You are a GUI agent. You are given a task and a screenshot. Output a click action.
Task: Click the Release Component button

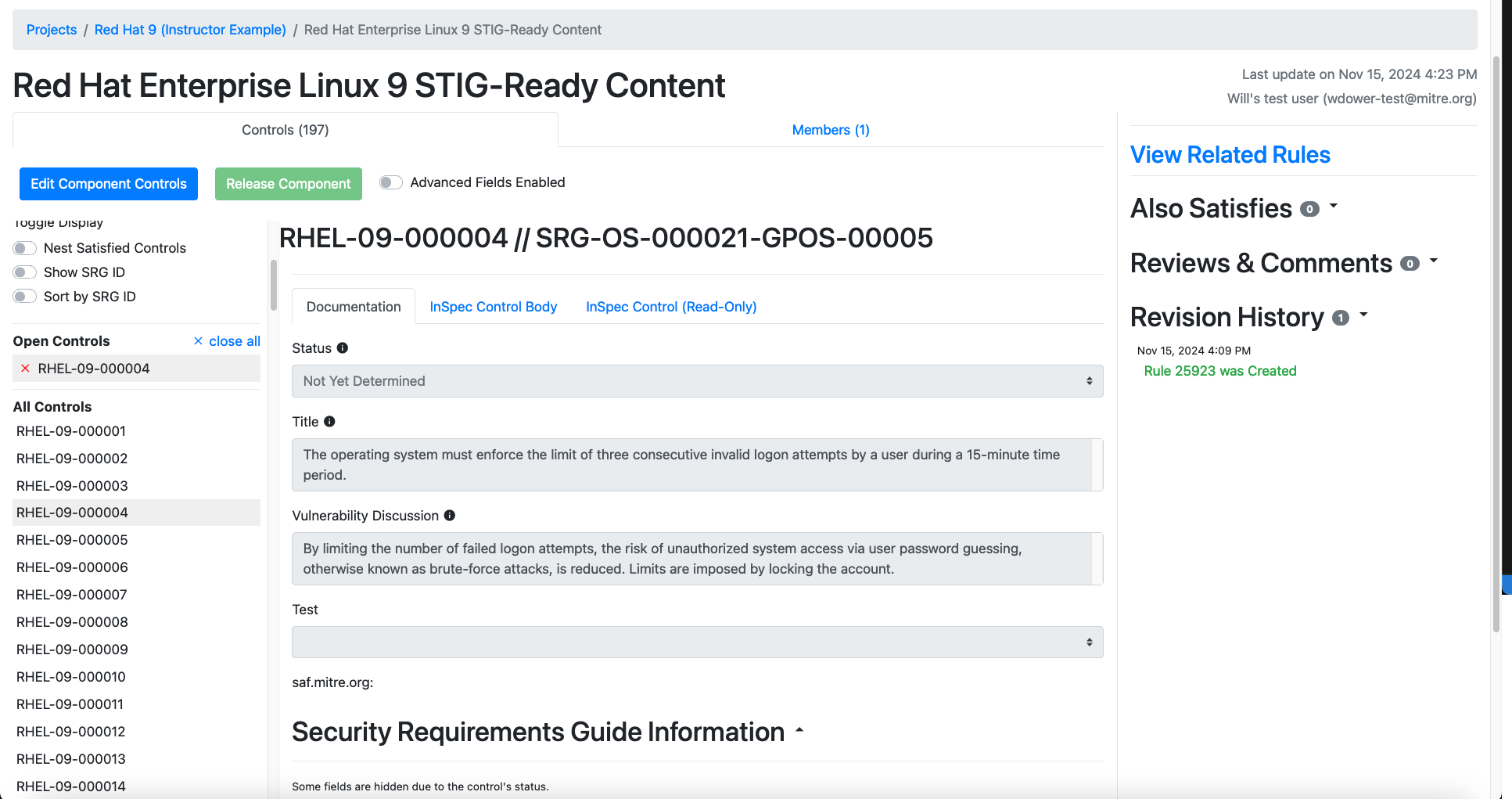click(288, 184)
